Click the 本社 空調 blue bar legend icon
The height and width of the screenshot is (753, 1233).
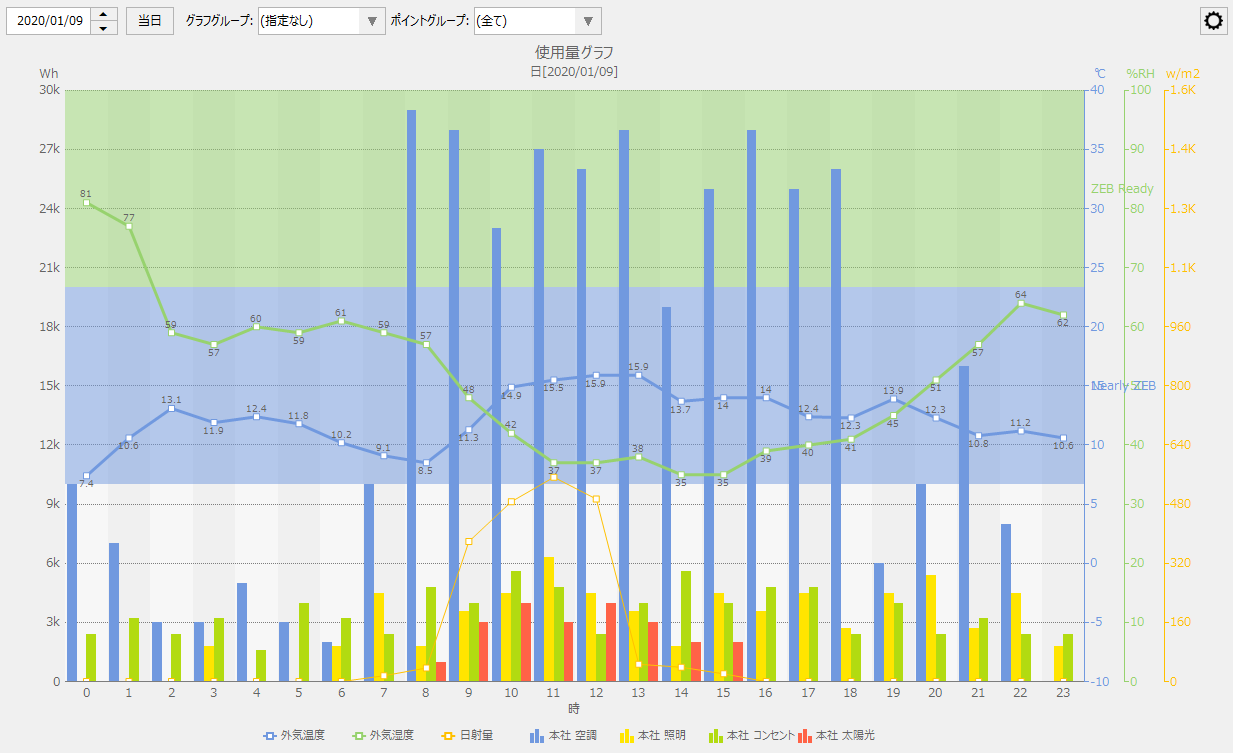537,736
